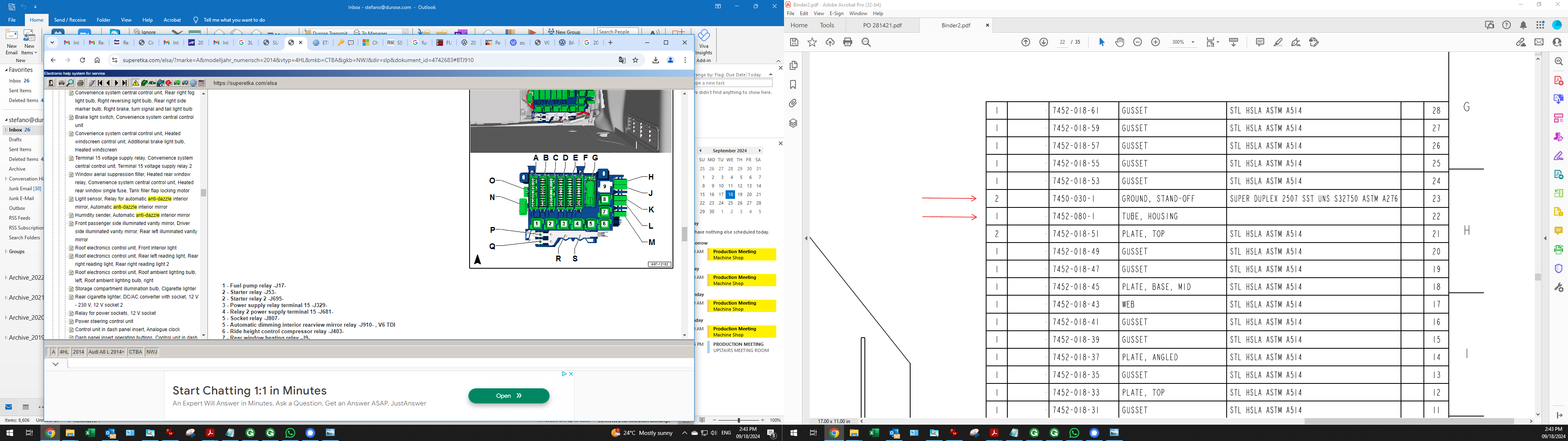The width and height of the screenshot is (1568, 441).
Task: Switch to the PO 281421.pdf tab
Action: pyautogui.click(x=882, y=26)
